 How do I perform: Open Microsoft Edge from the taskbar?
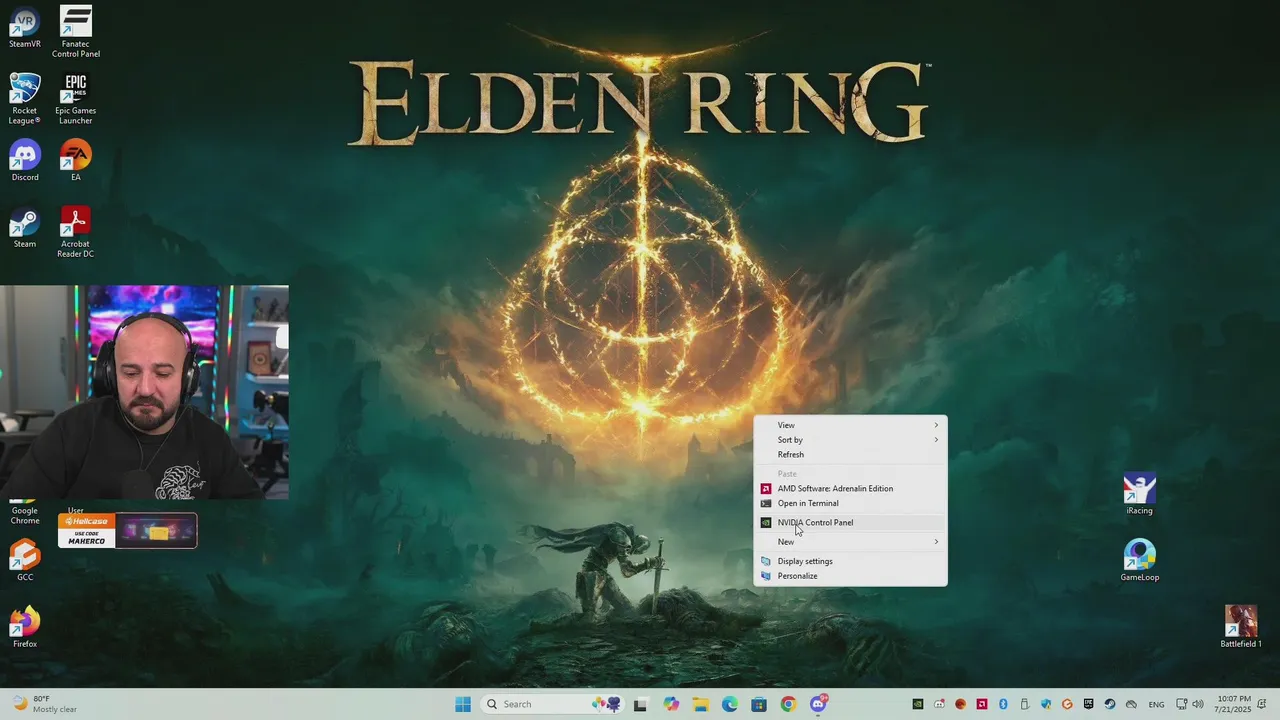click(730, 704)
